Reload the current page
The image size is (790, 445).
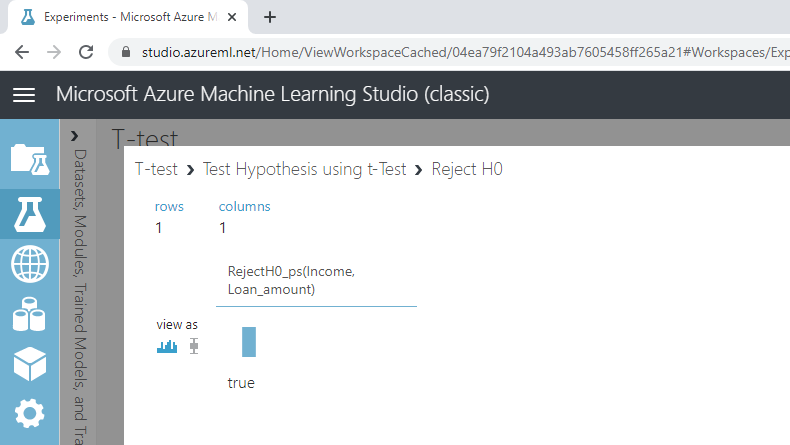coord(86,52)
